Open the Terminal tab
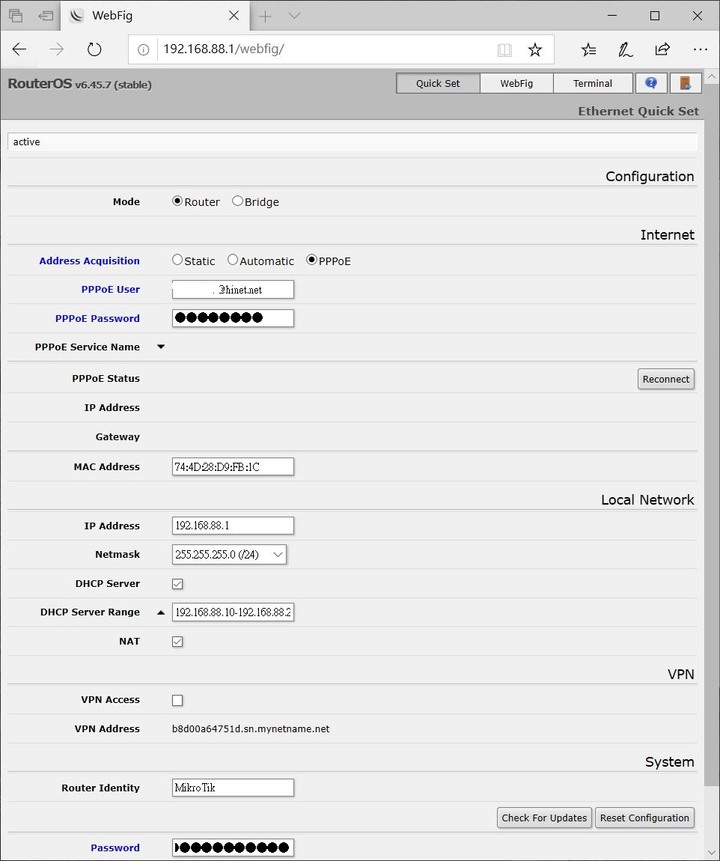Viewport: 720px width, 861px height. point(593,83)
